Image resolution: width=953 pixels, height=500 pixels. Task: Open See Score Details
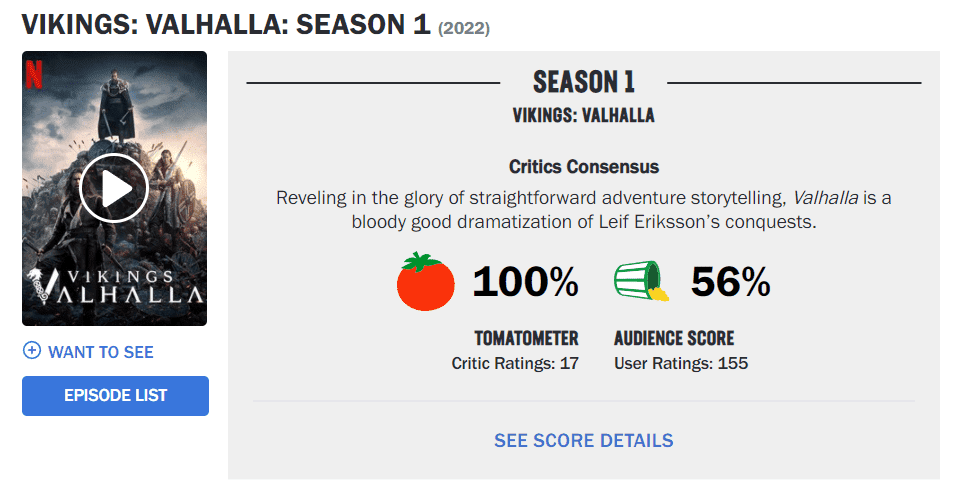pyautogui.click(x=583, y=440)
